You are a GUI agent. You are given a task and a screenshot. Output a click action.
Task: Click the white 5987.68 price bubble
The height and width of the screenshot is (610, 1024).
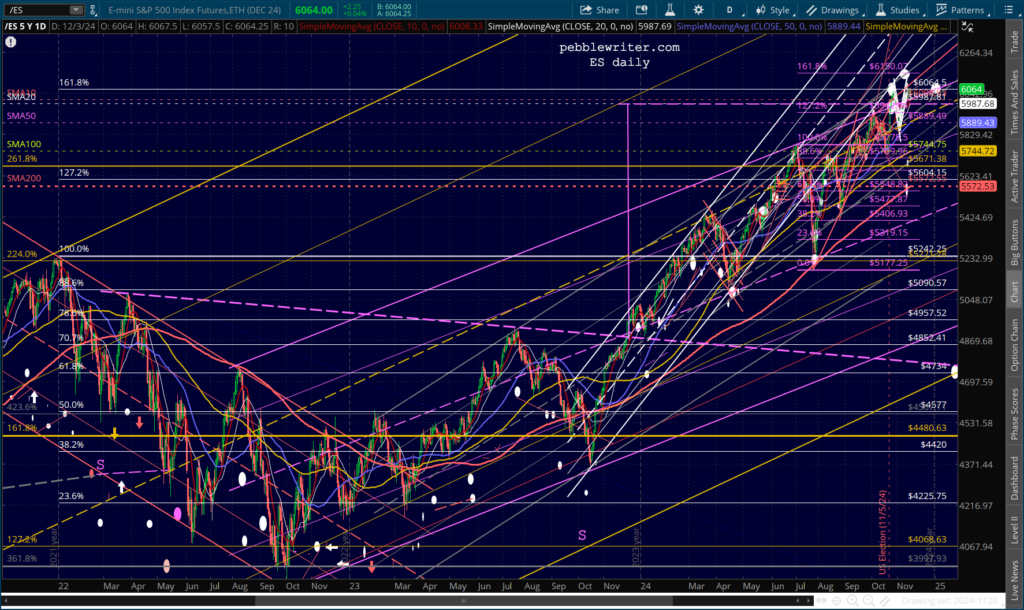click(x=978, y=104)
